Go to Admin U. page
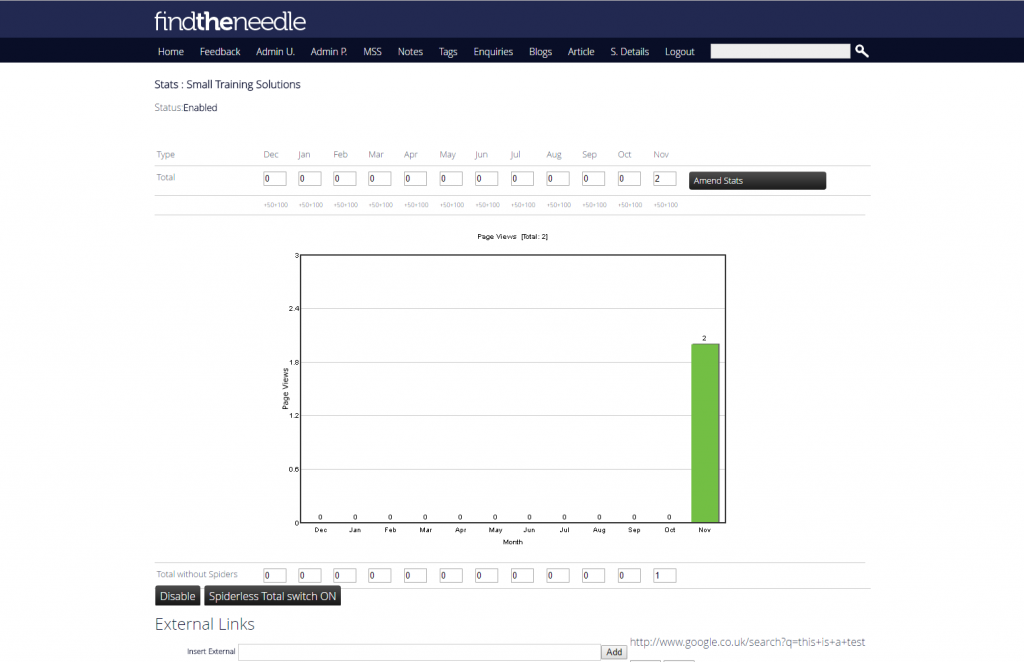Viewport: 1024px width, 662px height. tap(275, 52)
